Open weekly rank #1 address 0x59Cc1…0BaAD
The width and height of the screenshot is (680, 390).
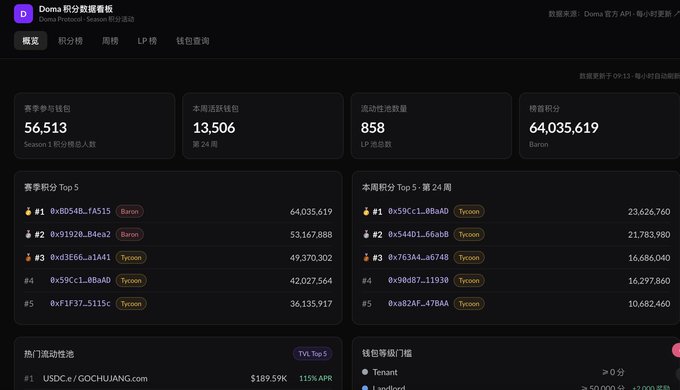[x=418, y=211]
